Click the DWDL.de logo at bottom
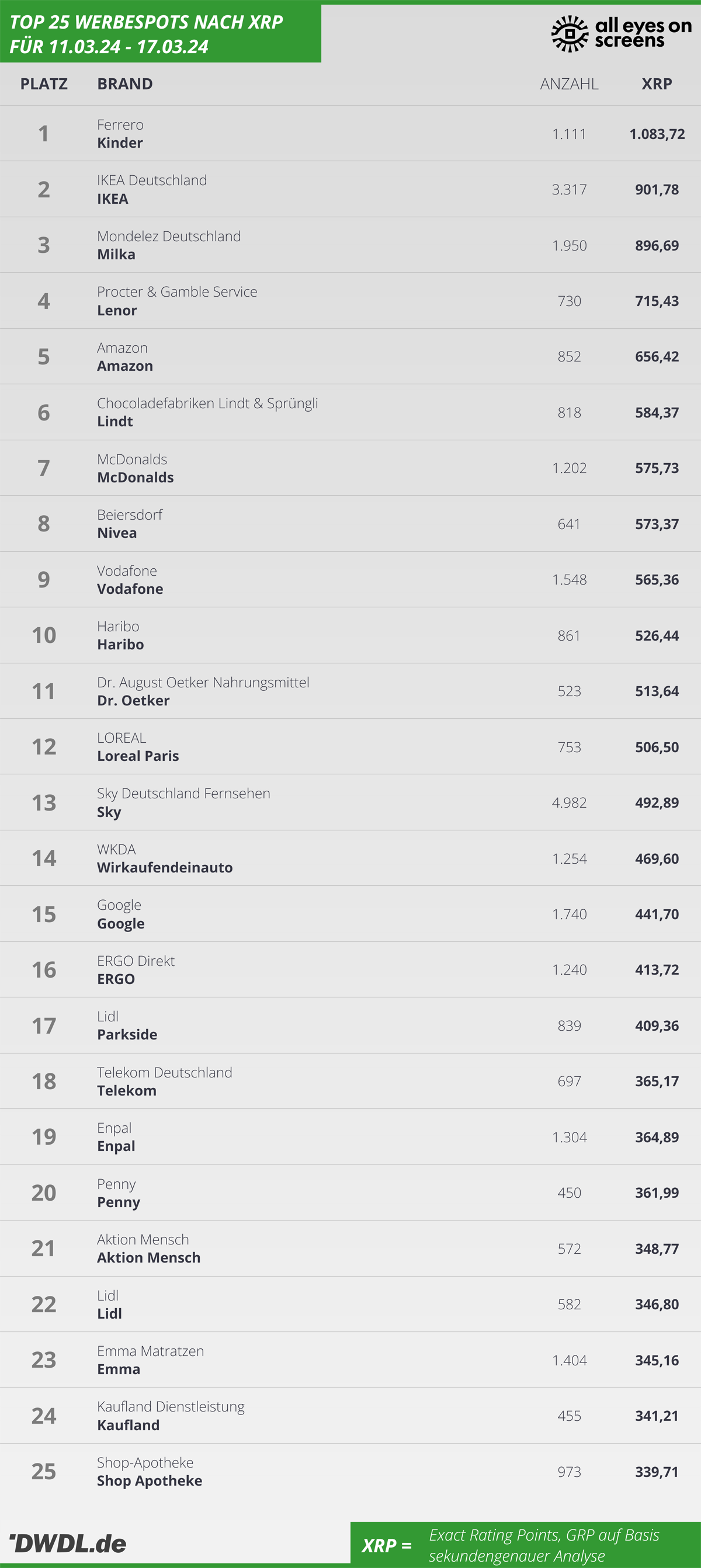701x1568 pixels. click(x=68, y=1543)
